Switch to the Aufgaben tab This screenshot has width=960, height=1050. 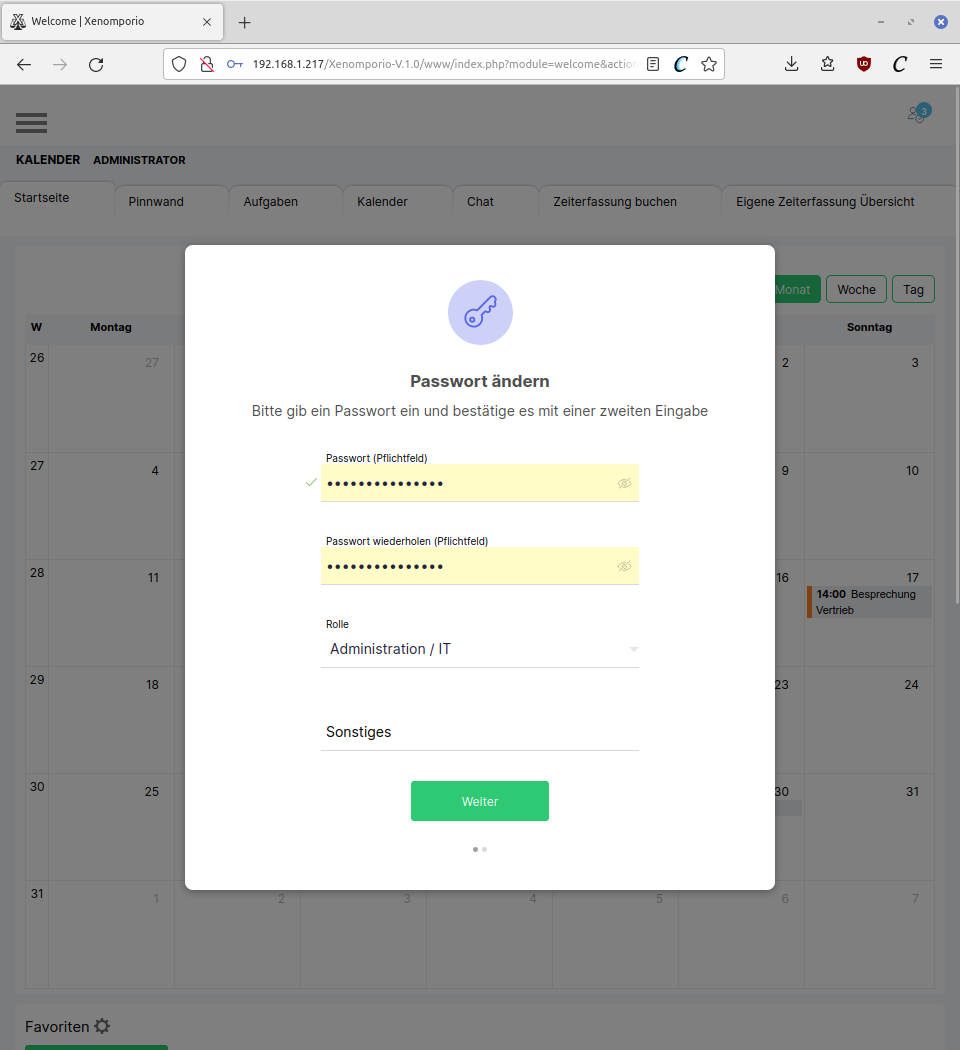tap(270, 201)
